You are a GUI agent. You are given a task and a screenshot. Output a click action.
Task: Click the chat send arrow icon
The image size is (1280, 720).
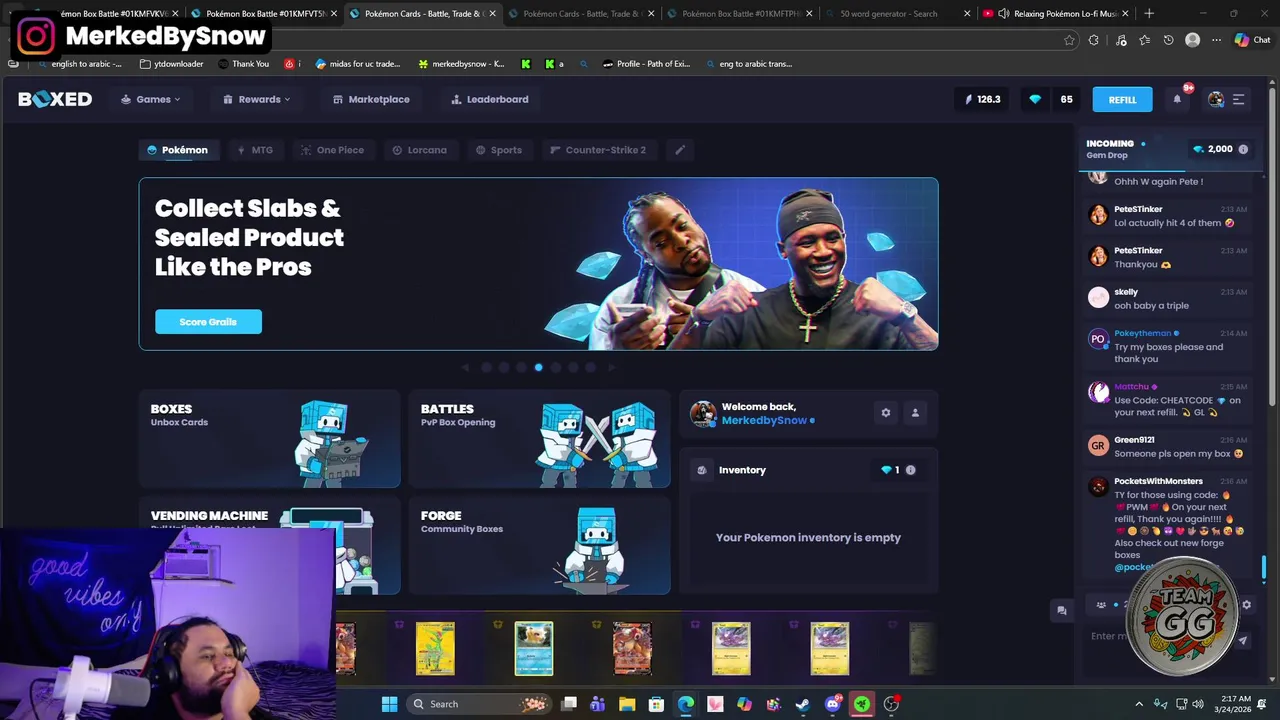tap(1243, 641)
